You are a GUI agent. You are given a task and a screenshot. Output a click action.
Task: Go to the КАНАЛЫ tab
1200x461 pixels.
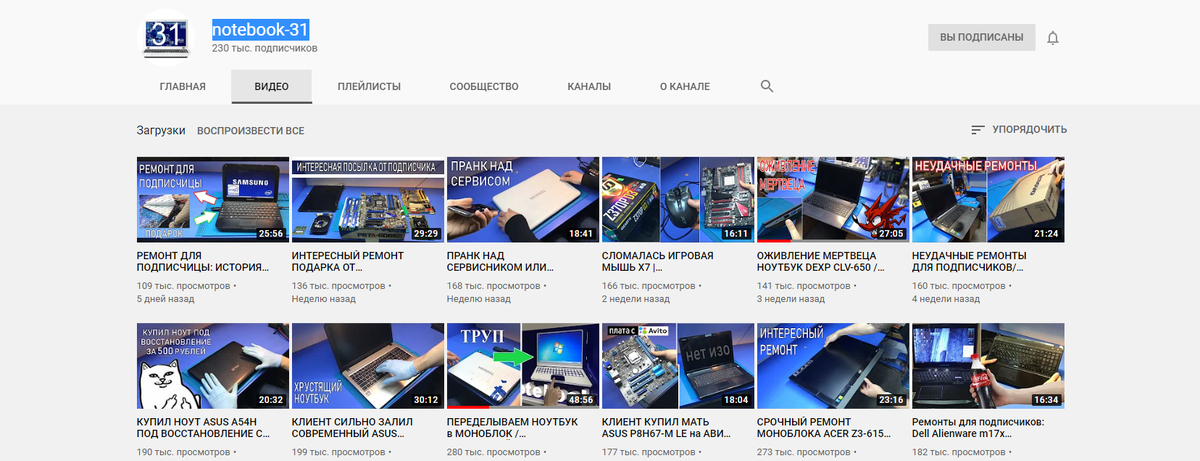tap(589, 87)
